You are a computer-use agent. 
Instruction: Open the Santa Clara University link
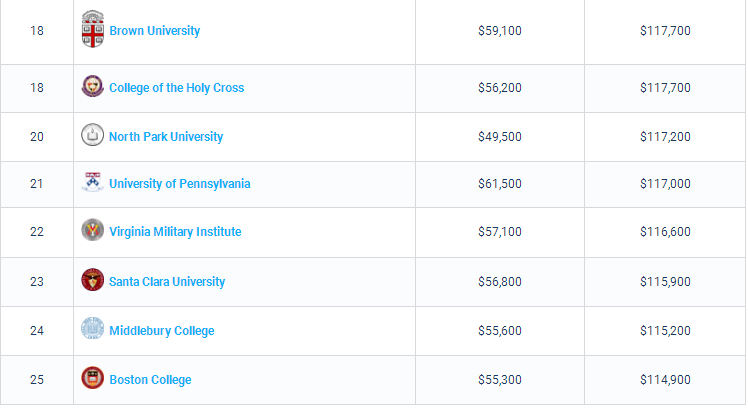[167, 282]
